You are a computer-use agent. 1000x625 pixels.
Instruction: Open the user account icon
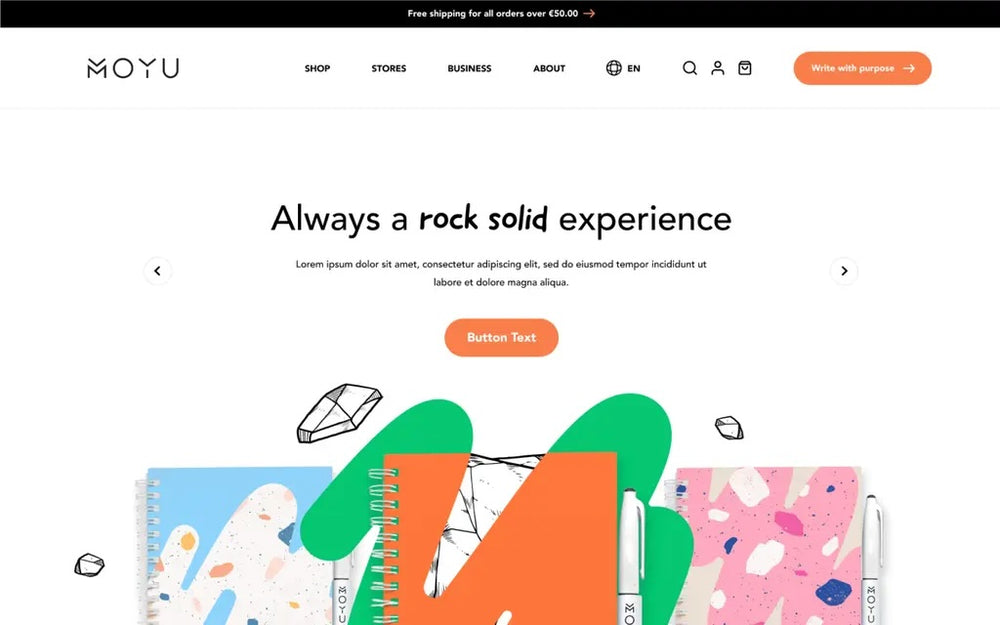(x=717, y=68)
